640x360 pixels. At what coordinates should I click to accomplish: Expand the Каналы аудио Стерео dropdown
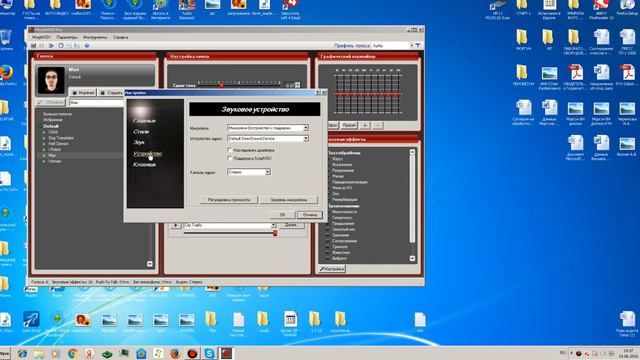tap(267, 172)
